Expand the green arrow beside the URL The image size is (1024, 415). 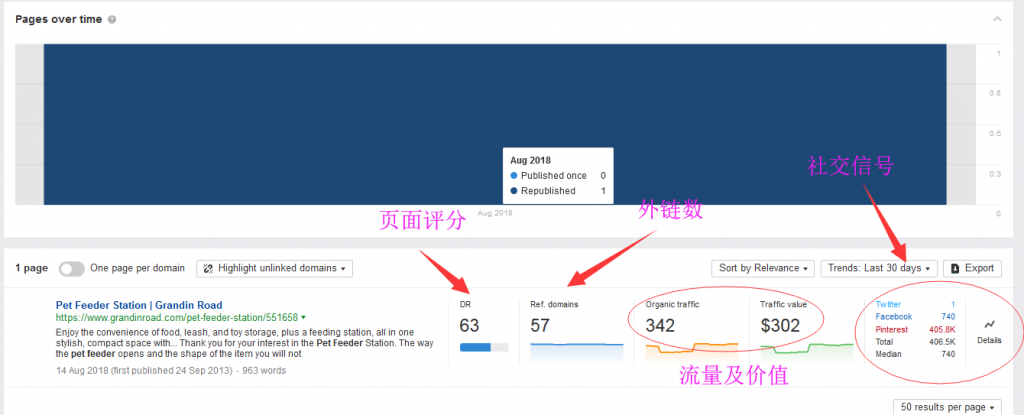coord(303,318)
